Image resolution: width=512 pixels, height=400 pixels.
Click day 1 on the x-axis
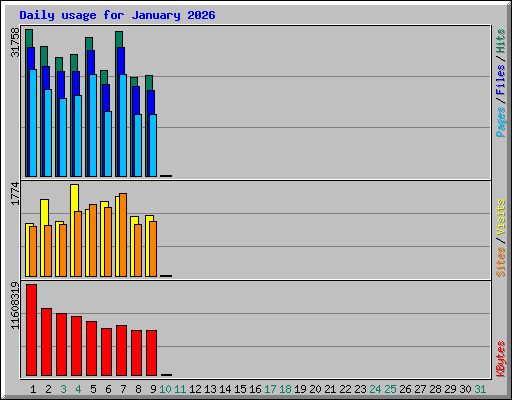click(x=33, y=389)
